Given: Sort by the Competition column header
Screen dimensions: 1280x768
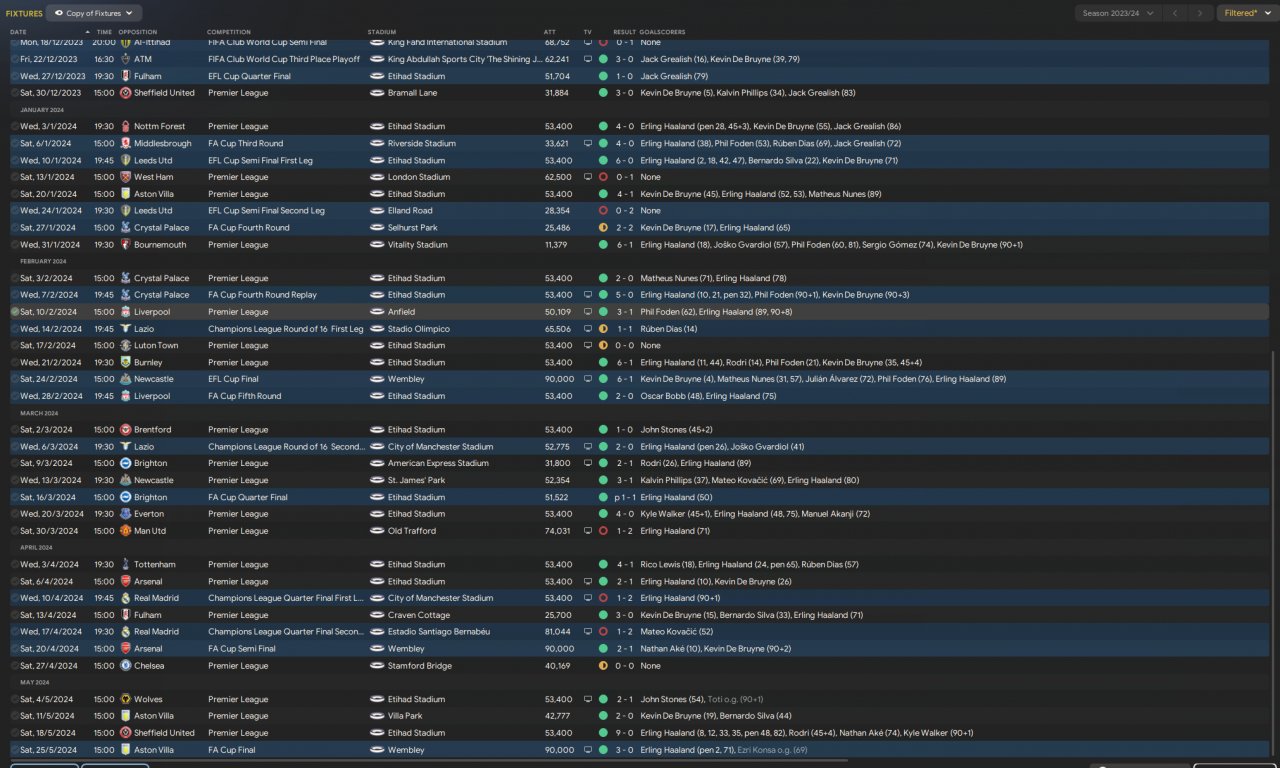Looking at the screenshot, I should 229,32.
